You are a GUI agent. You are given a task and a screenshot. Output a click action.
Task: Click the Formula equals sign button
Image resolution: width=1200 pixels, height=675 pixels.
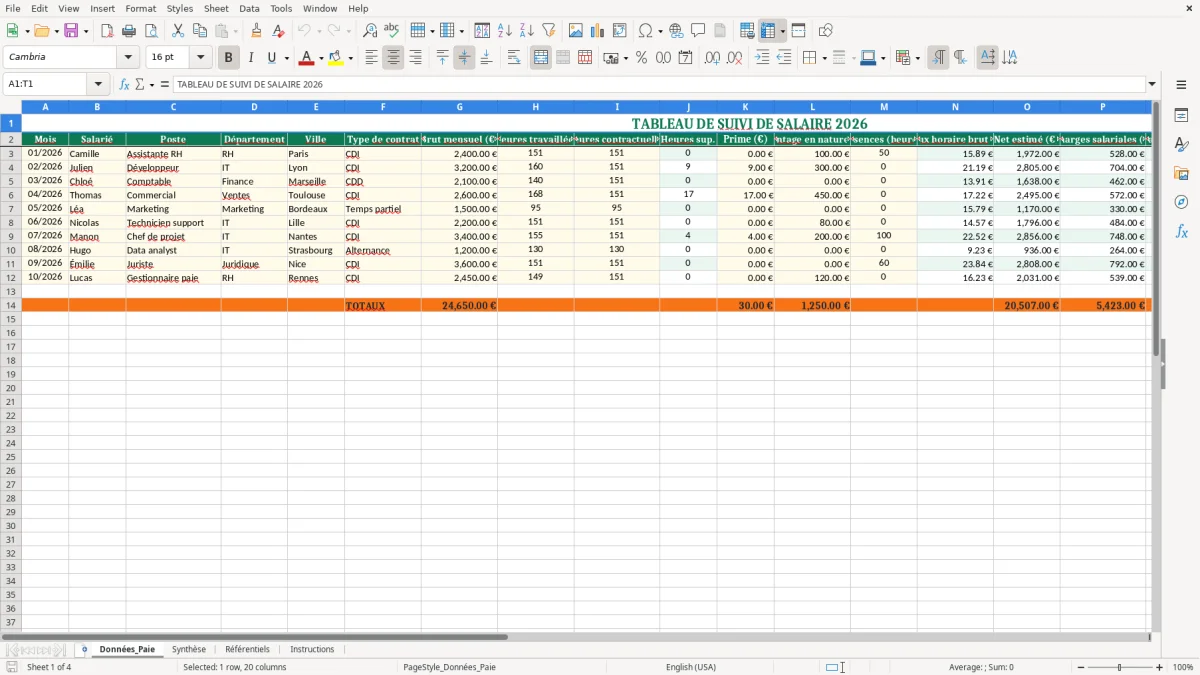pos(165,85)
